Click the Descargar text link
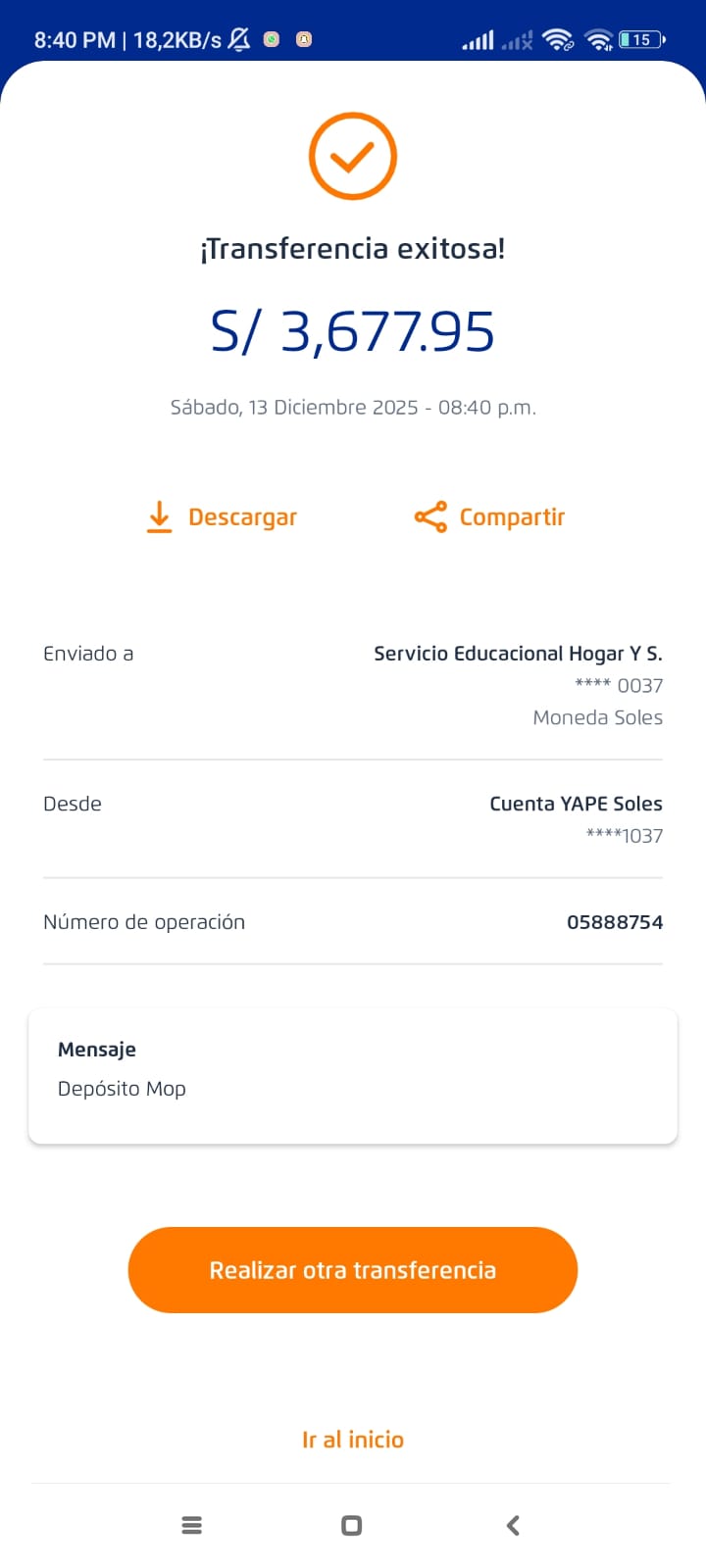The height and width of the screenshot is (1568, 706). [242, 517]
